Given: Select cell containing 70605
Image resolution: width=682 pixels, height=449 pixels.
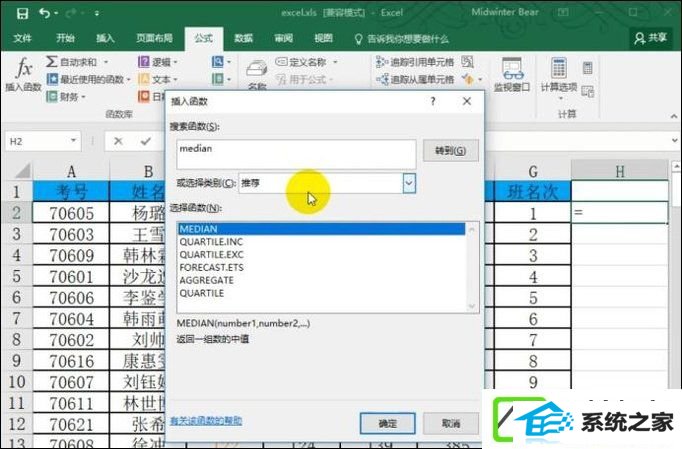Looking at the screenshot, I should (71, 213).
